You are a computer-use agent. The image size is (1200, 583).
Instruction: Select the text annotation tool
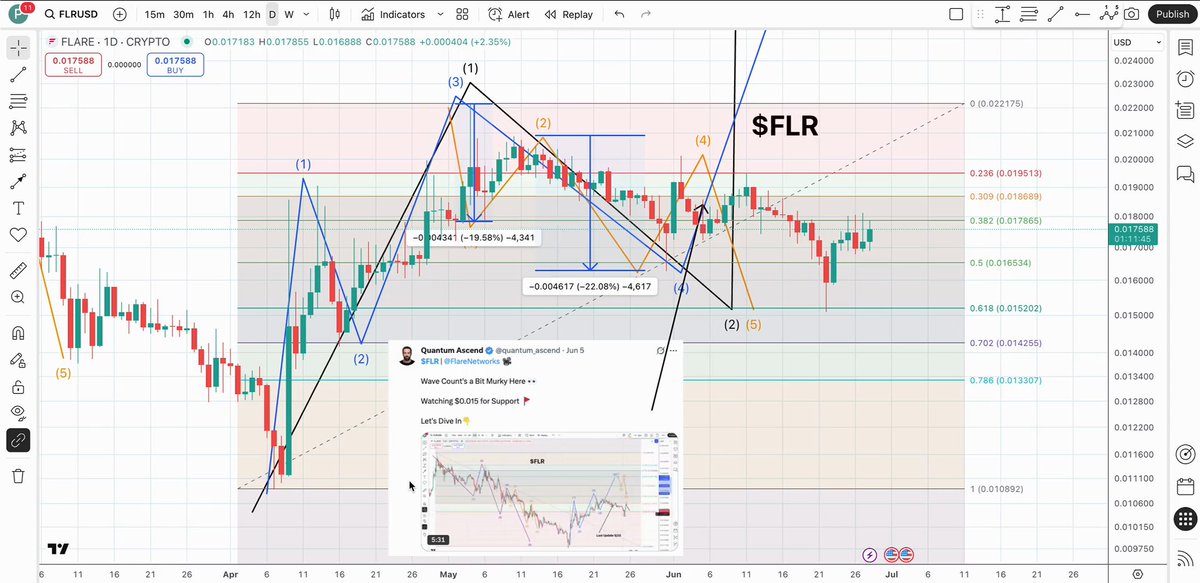point(18,208)
